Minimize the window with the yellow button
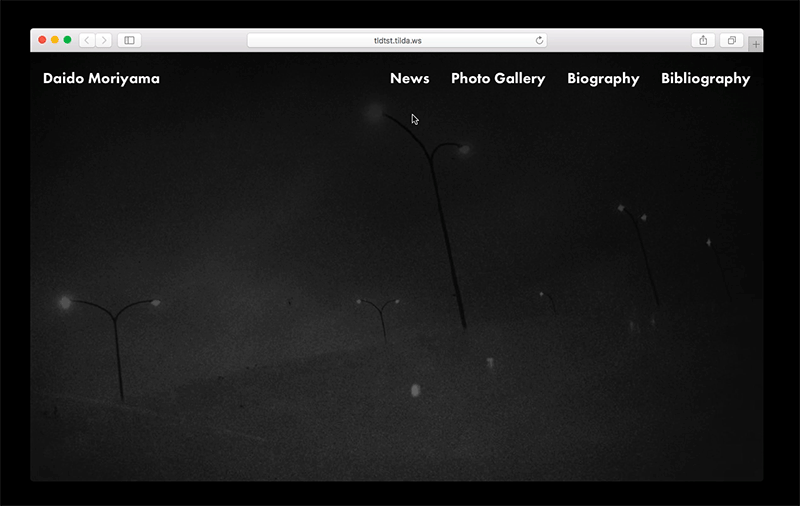The height and width of the screenshot is (506, 800). pyautogui.click(x=55, y=40)
